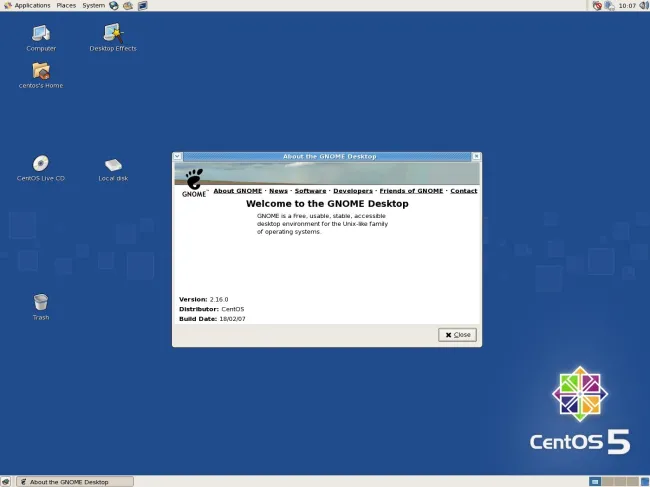Image resolution: width=650 pixels, height=487 pixels.
Task: Switch to the third workspace
Action: [620, 482]
